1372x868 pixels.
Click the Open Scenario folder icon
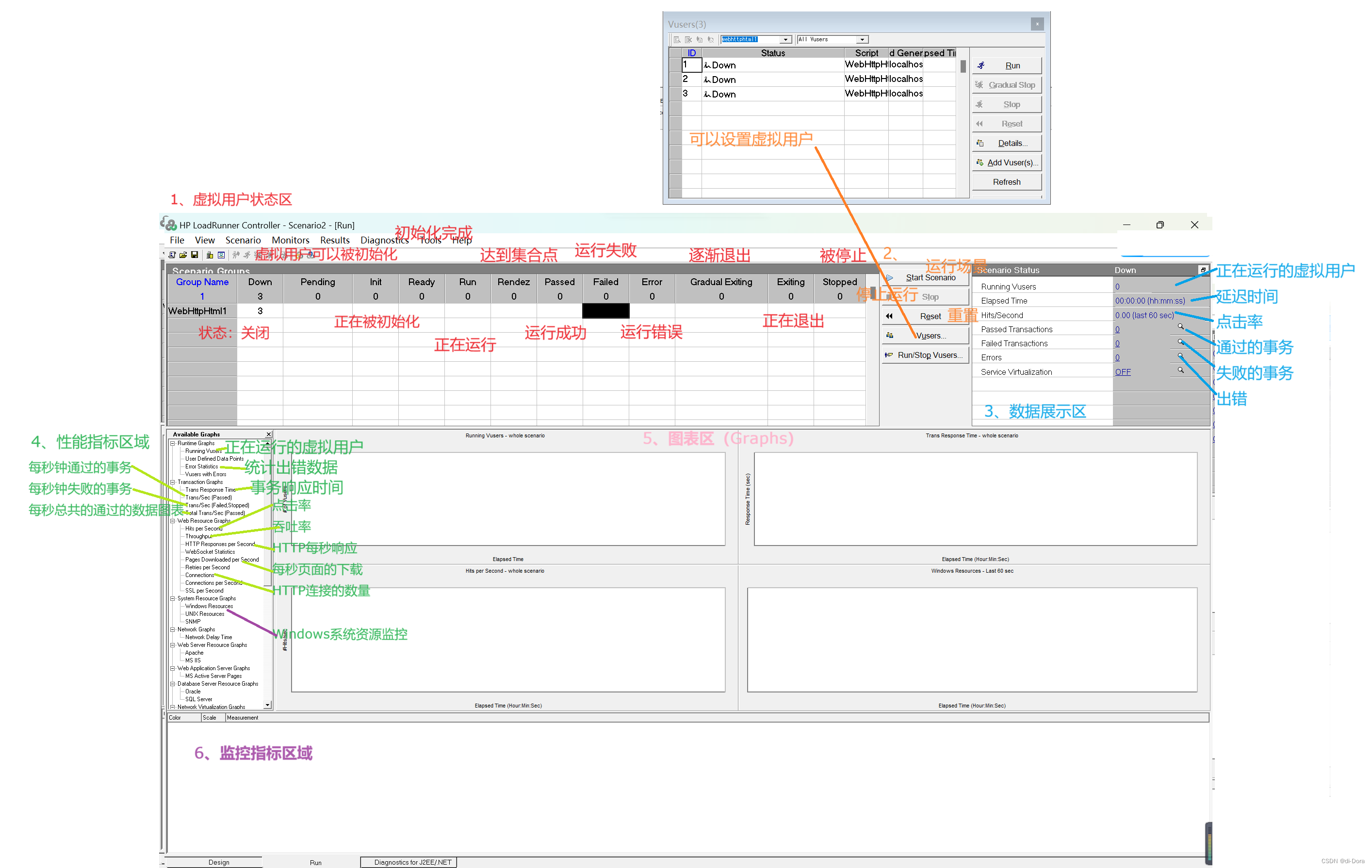click(x=183, y=255)
